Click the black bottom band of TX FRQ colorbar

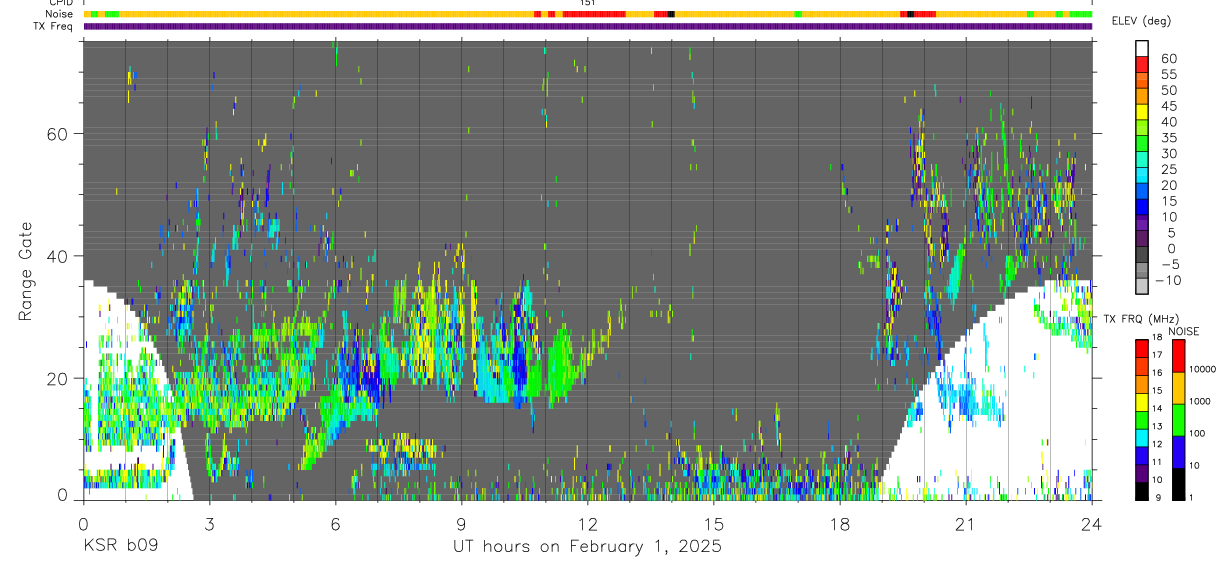pos(1141,492)
